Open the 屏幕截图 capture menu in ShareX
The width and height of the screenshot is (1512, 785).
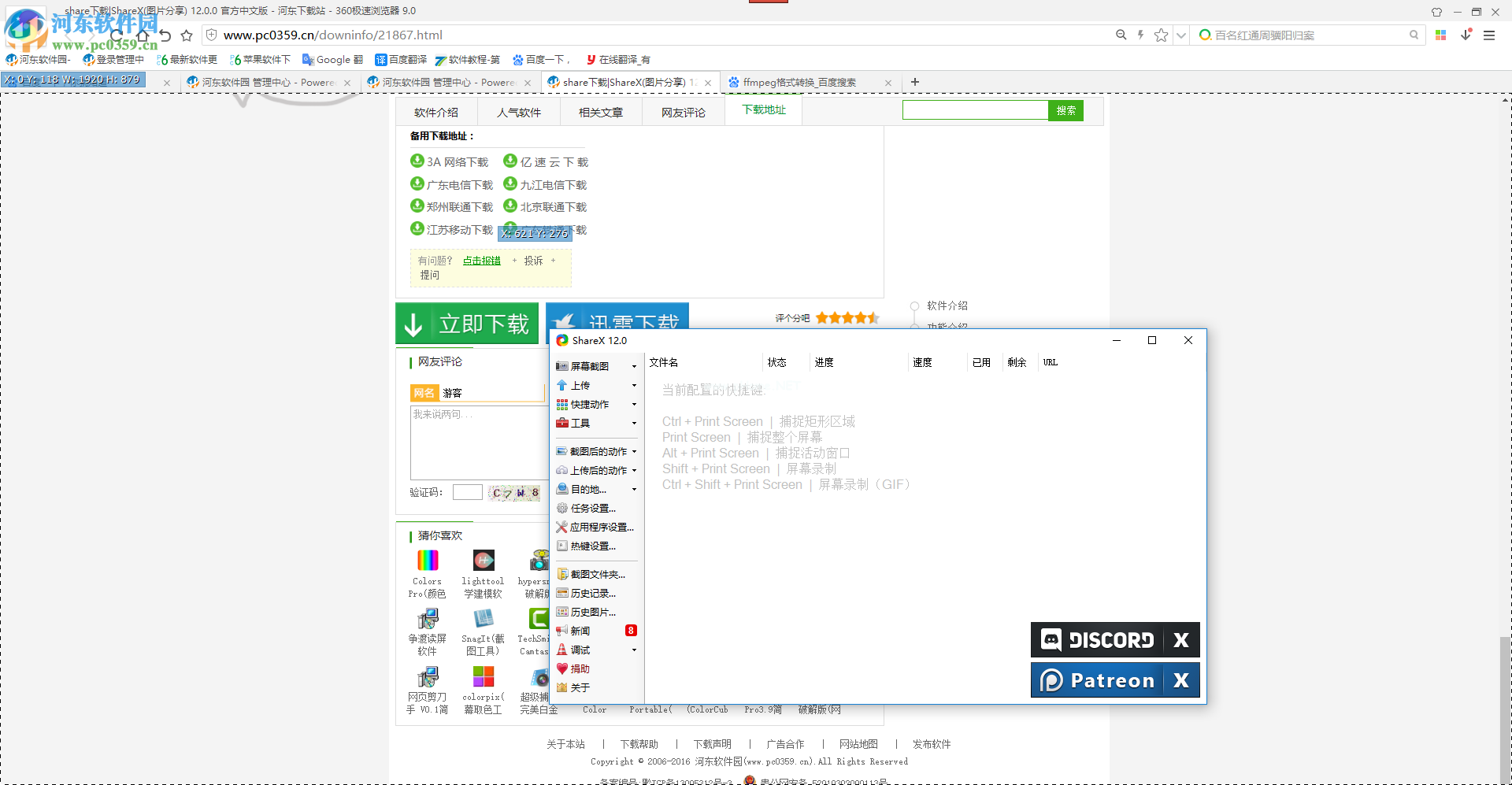pos(595,366)
